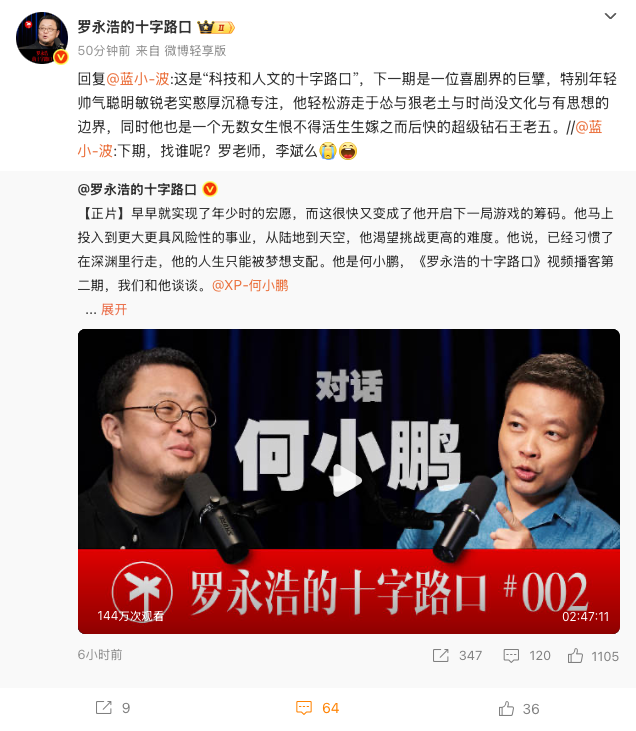Click the quoted post's repost icon
The width and height of the screenshot is (636, 731).
(441, 655)
